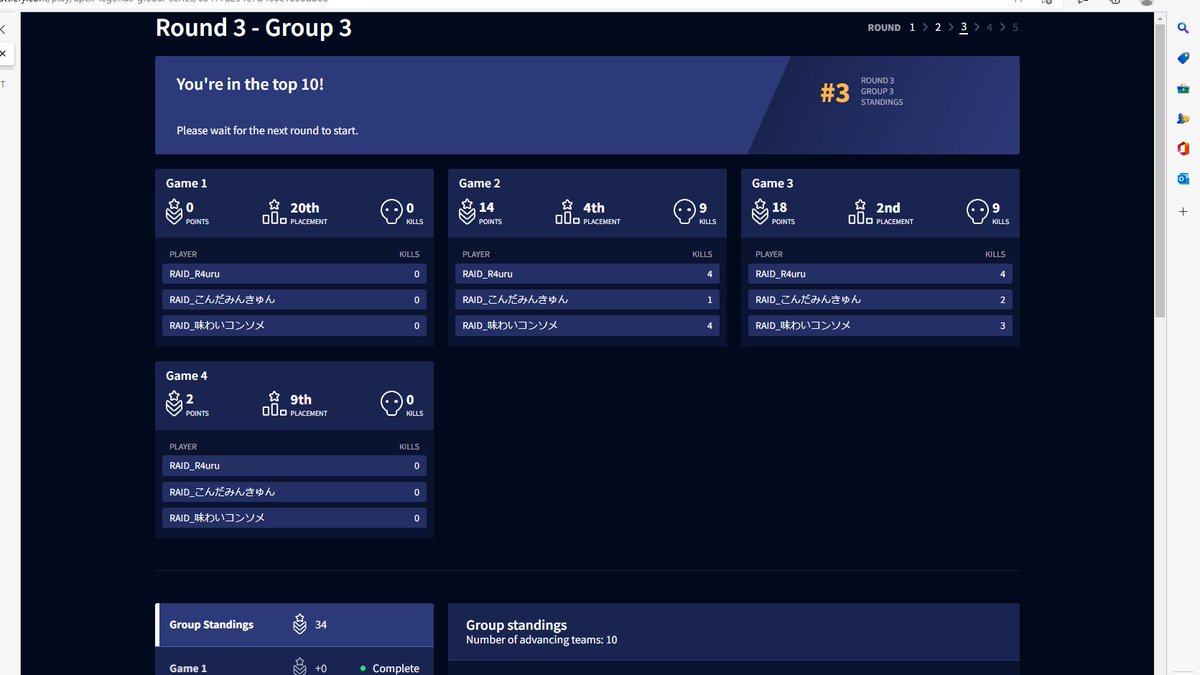The image size is (1200, 675).
Task: Open the Group Standings tab
Action: coord(295,625)
